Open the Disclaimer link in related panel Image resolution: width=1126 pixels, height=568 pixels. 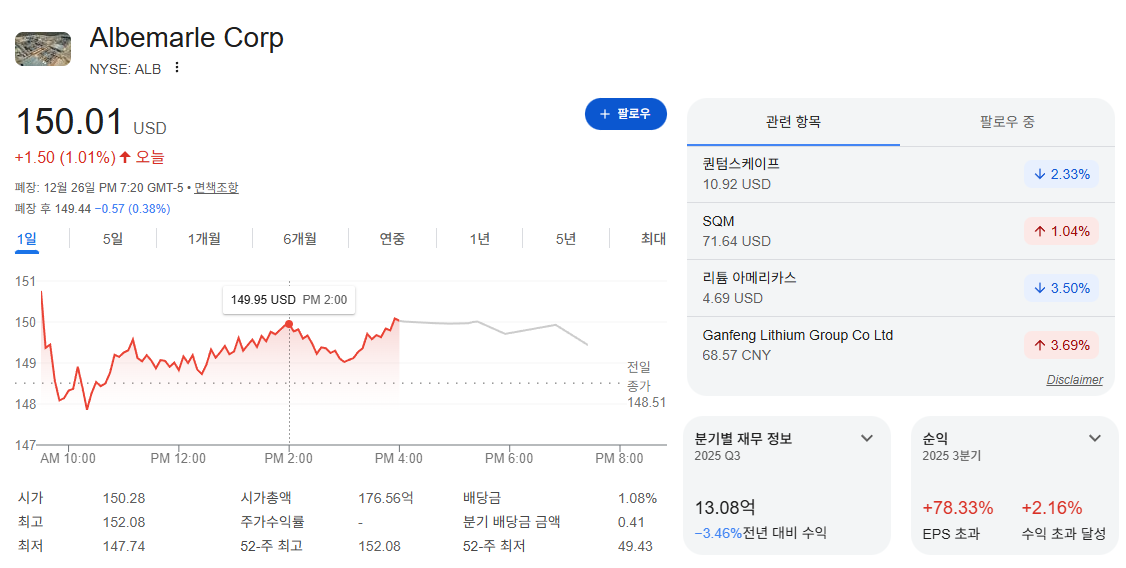[1074, 380]
